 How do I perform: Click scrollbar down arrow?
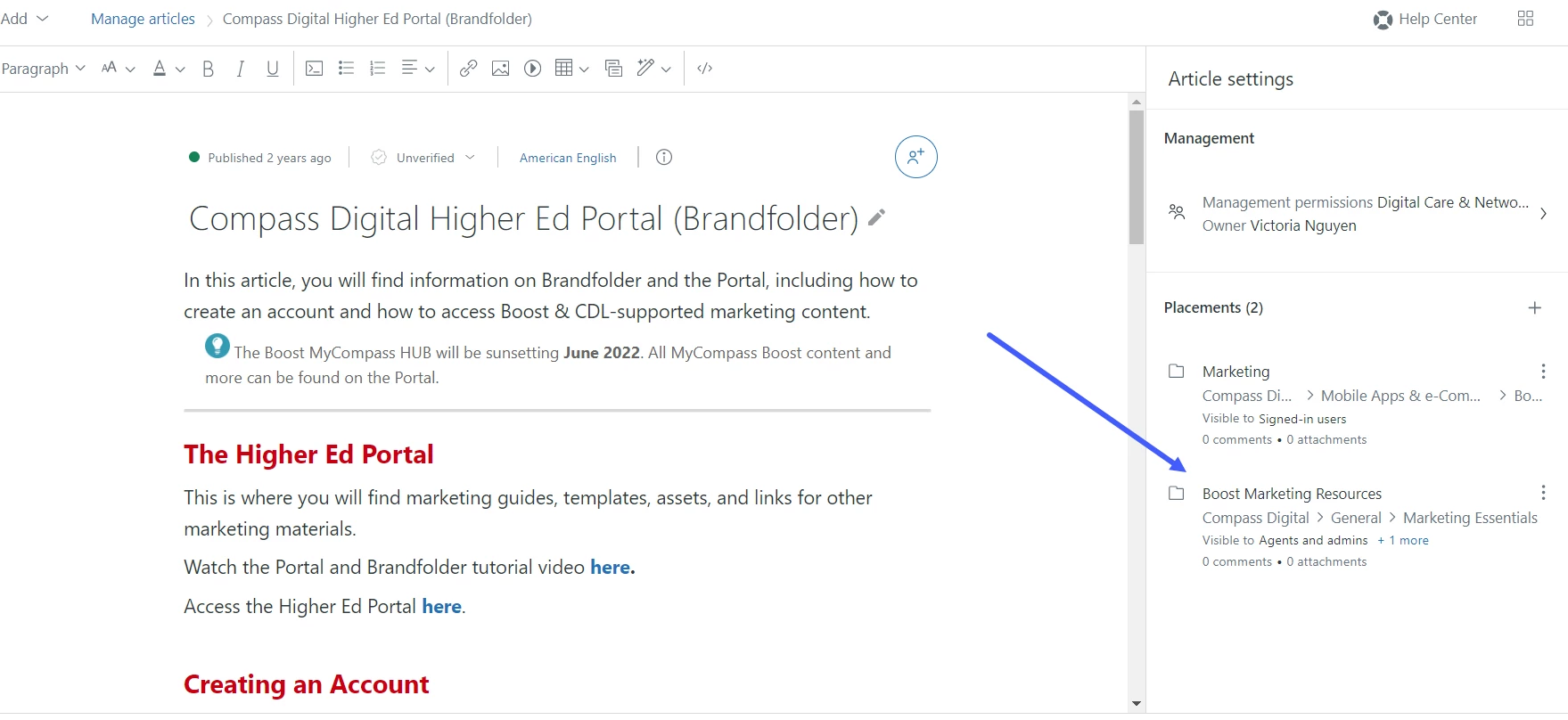pyautogui.click(x=1136, y=704)
